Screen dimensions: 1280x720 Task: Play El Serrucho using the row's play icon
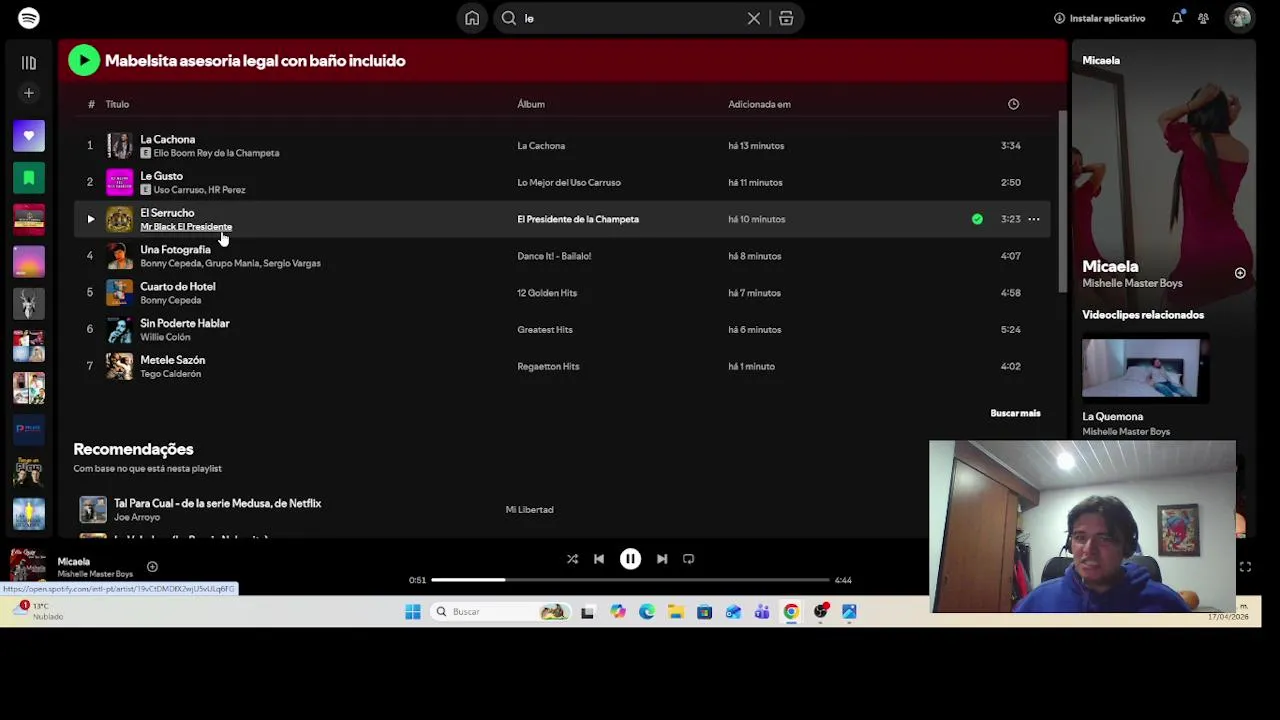pyautogui.click(x=90, y=219)
